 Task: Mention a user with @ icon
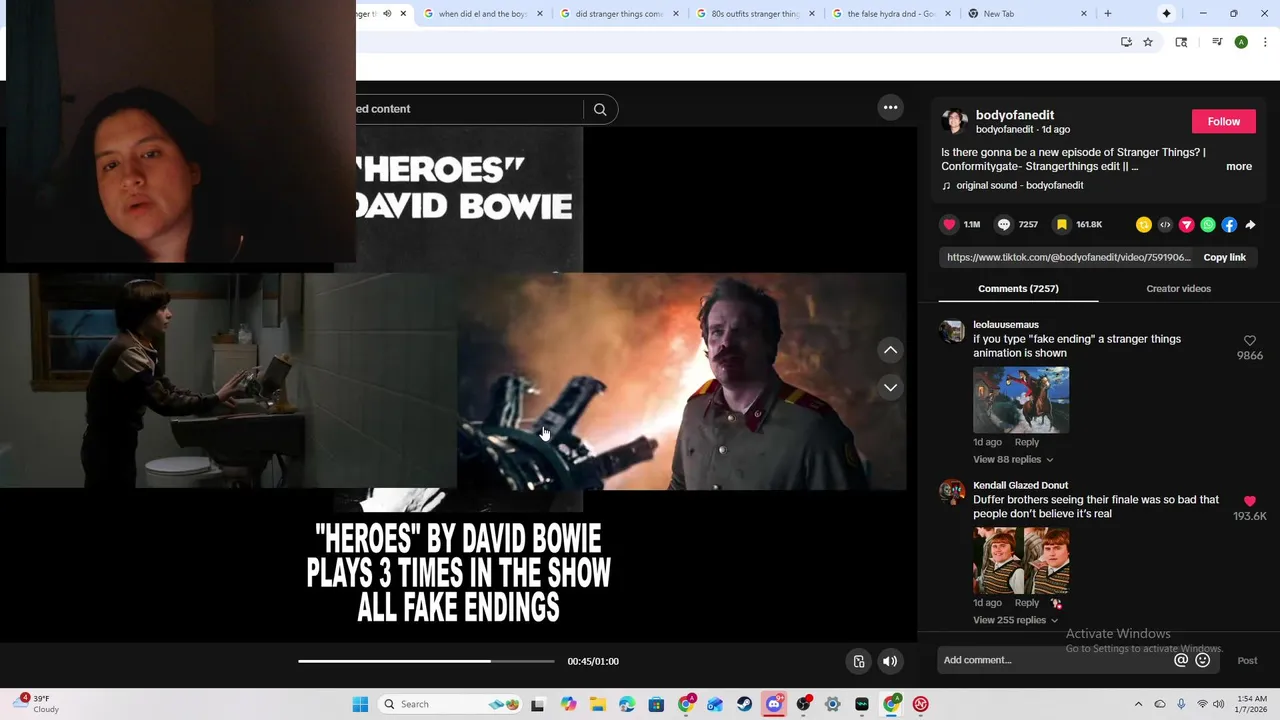tap(1181, 660)
